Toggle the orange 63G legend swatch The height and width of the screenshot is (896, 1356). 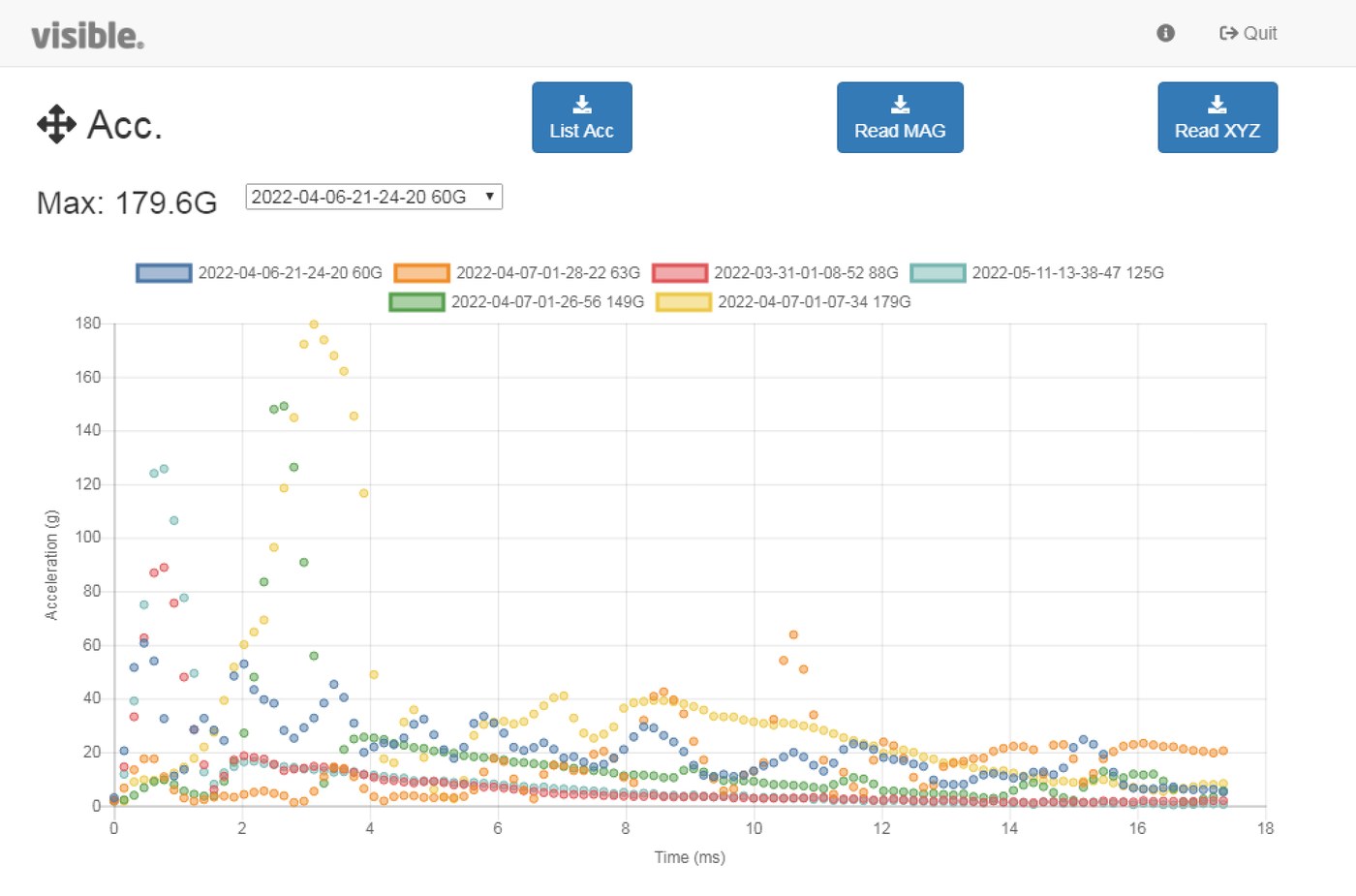tap(421, 273)
